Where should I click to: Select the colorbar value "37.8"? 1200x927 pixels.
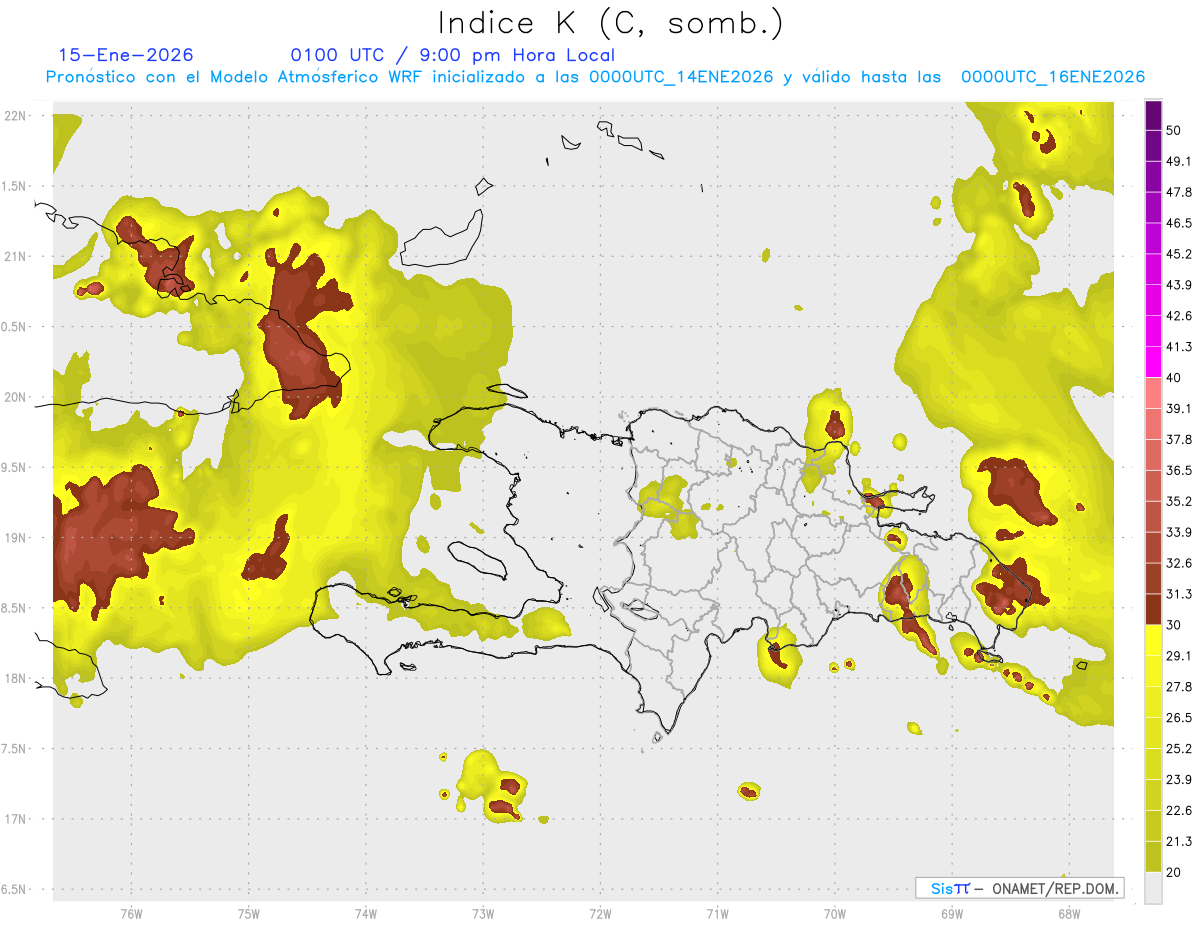click(x=1179, y=440)
